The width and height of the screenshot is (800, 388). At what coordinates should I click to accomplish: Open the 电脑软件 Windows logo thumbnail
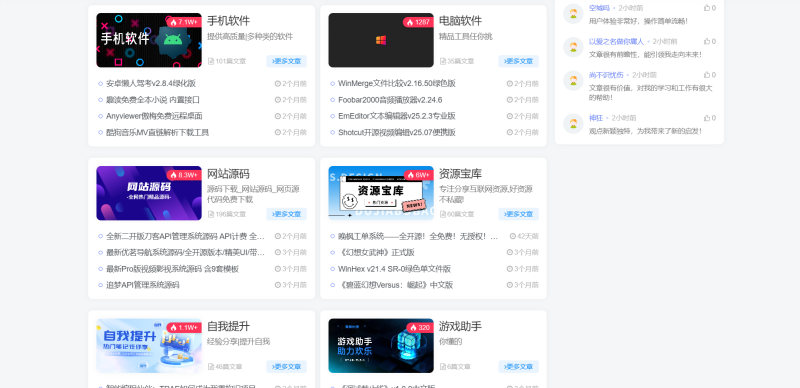pos(381,40)
